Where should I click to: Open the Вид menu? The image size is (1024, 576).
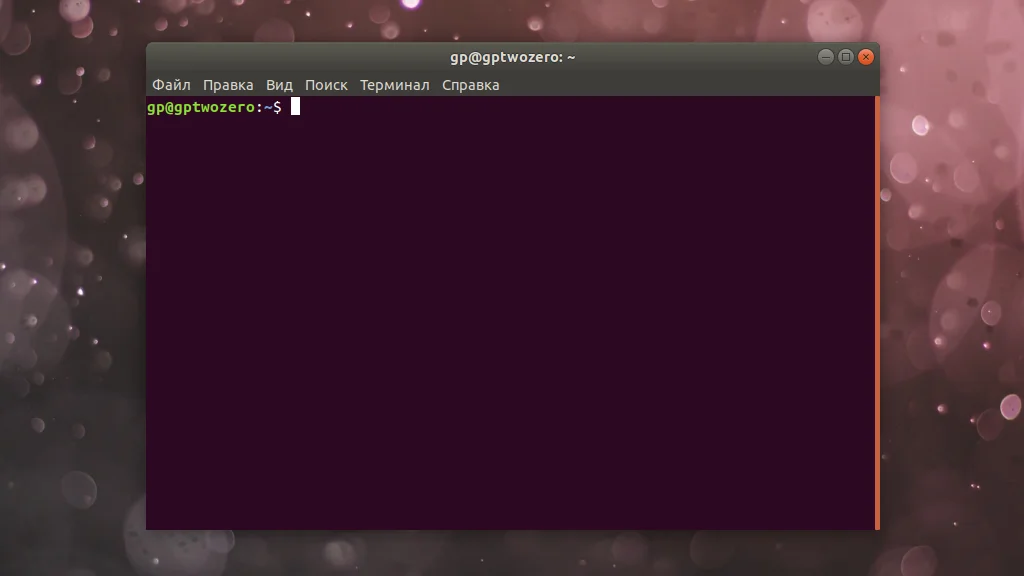(x=279, y=85)
